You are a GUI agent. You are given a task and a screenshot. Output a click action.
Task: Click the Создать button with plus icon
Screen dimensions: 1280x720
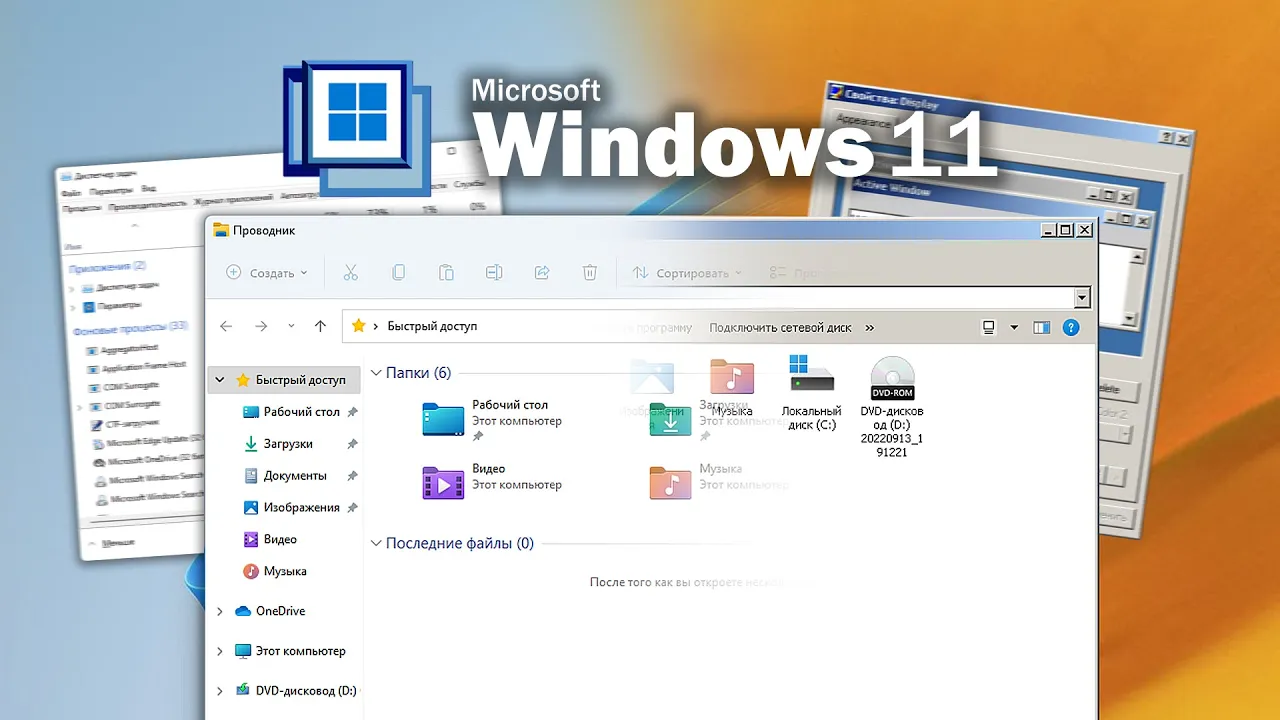[267, 272]
